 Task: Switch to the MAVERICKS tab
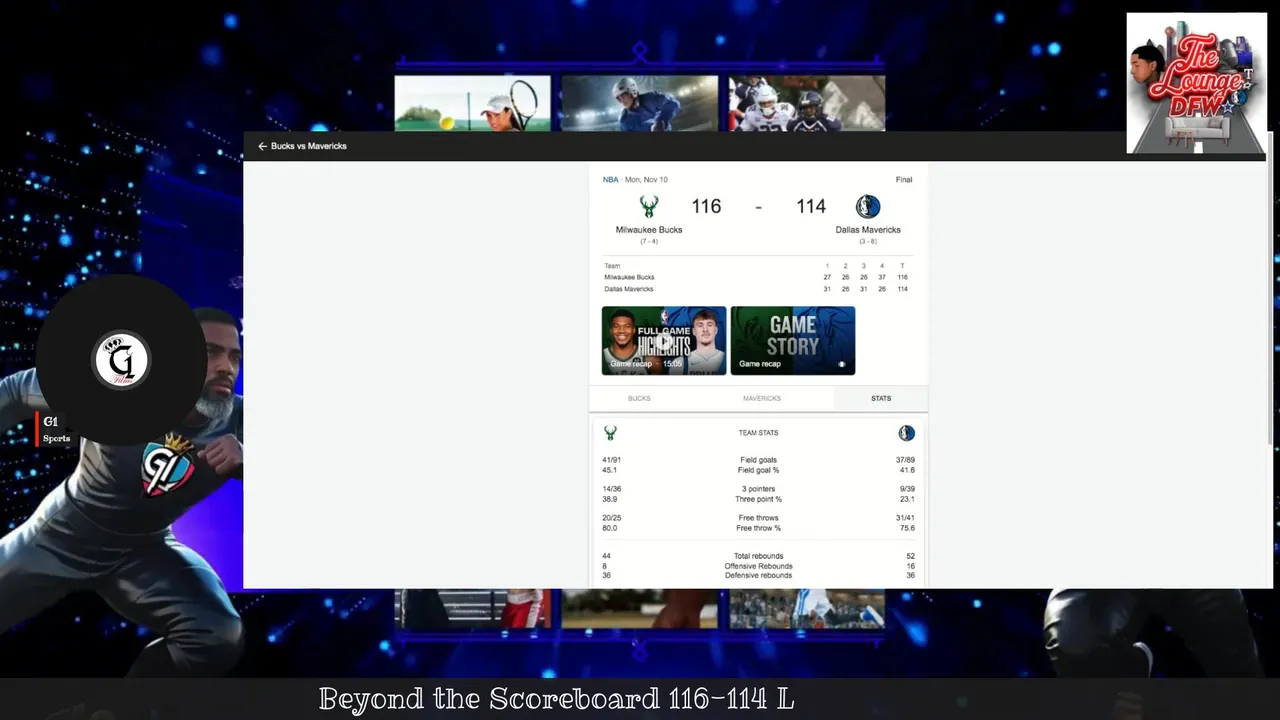click(x=762, y=398)
